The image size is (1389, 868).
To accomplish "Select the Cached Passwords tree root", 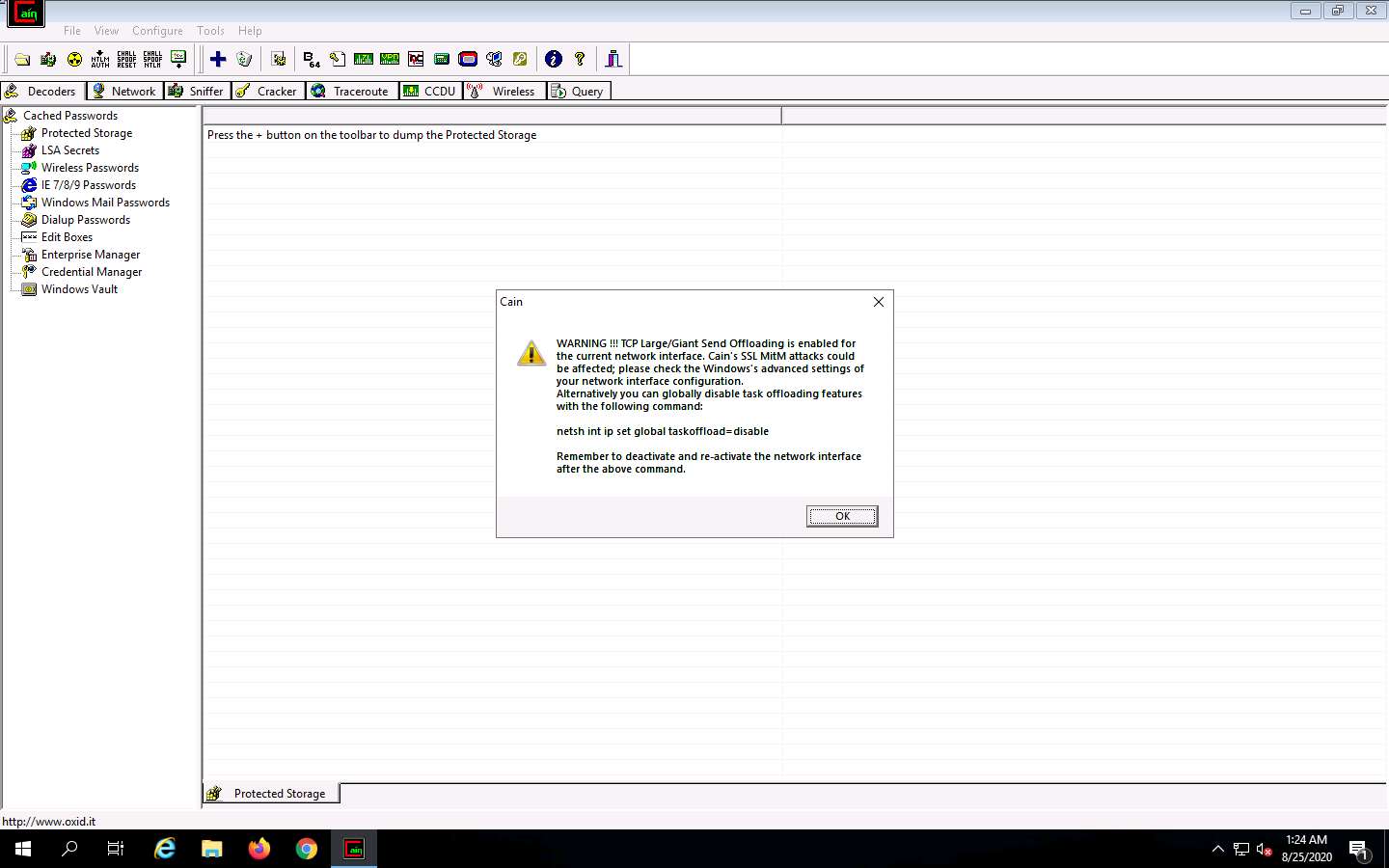I will [70, 116].
